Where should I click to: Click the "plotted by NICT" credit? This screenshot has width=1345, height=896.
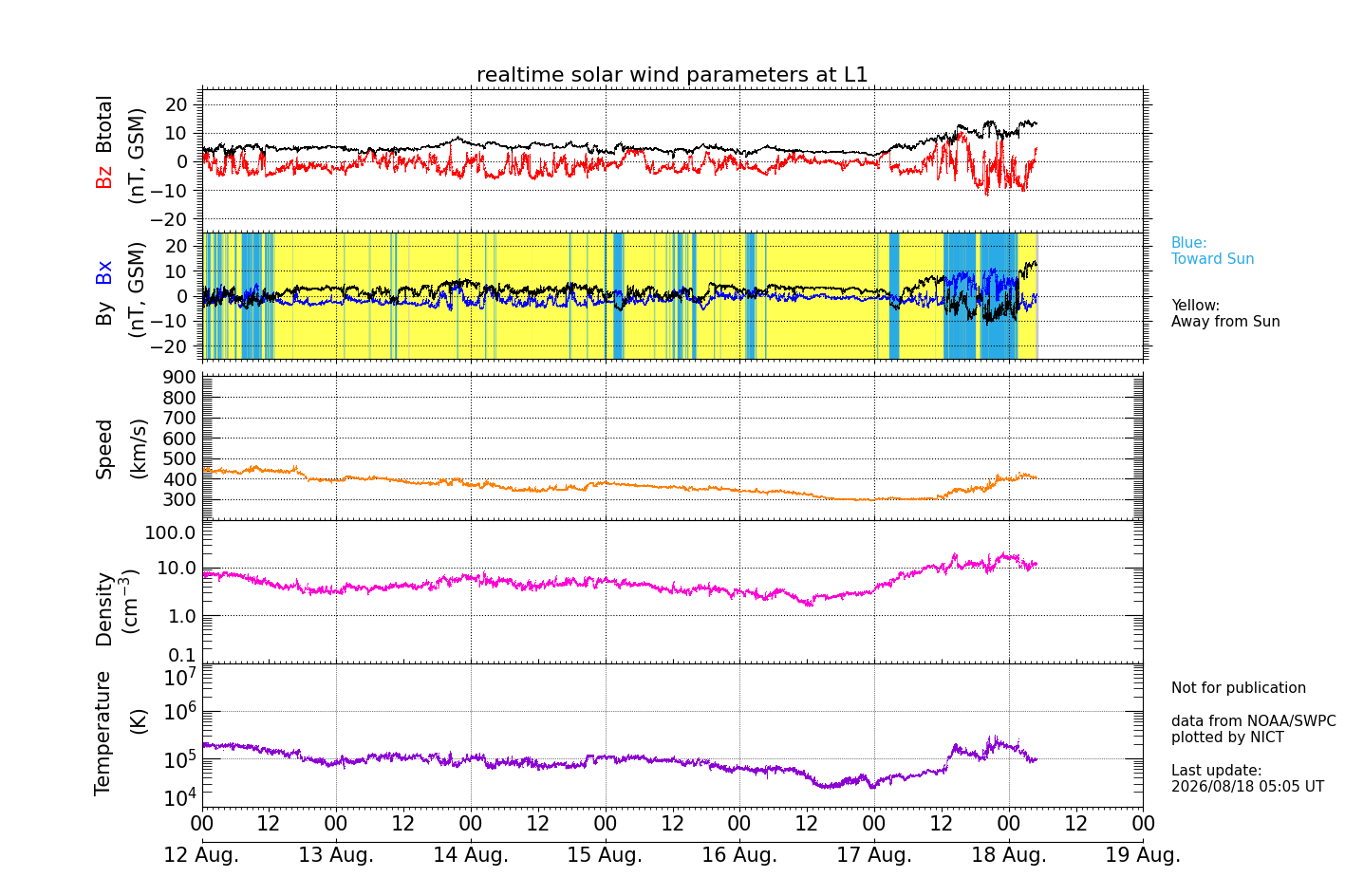(1227, 737)
